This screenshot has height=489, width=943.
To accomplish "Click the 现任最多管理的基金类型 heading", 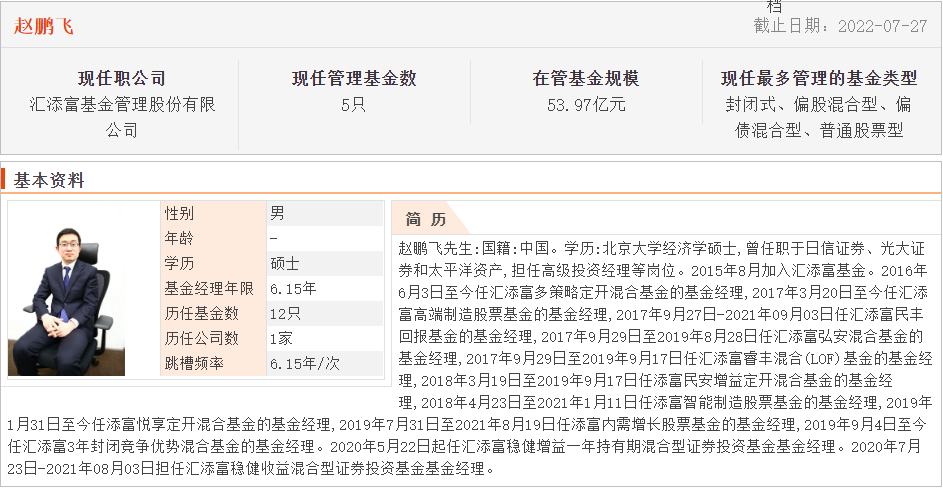I will coord(819,78).
